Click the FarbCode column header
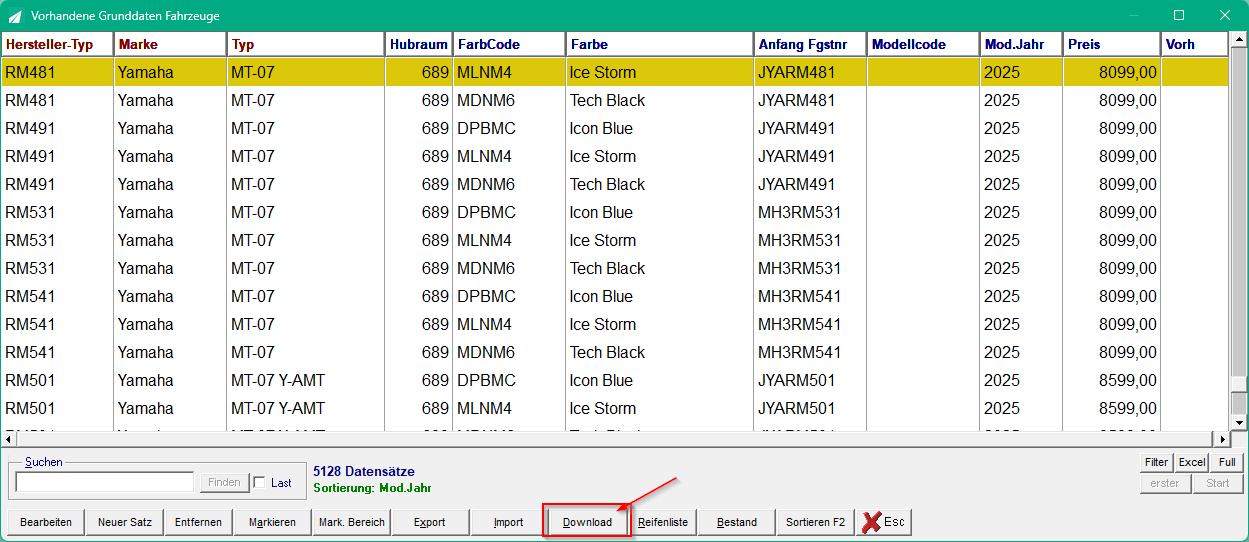1249x542 pixels. pos(509,44)
